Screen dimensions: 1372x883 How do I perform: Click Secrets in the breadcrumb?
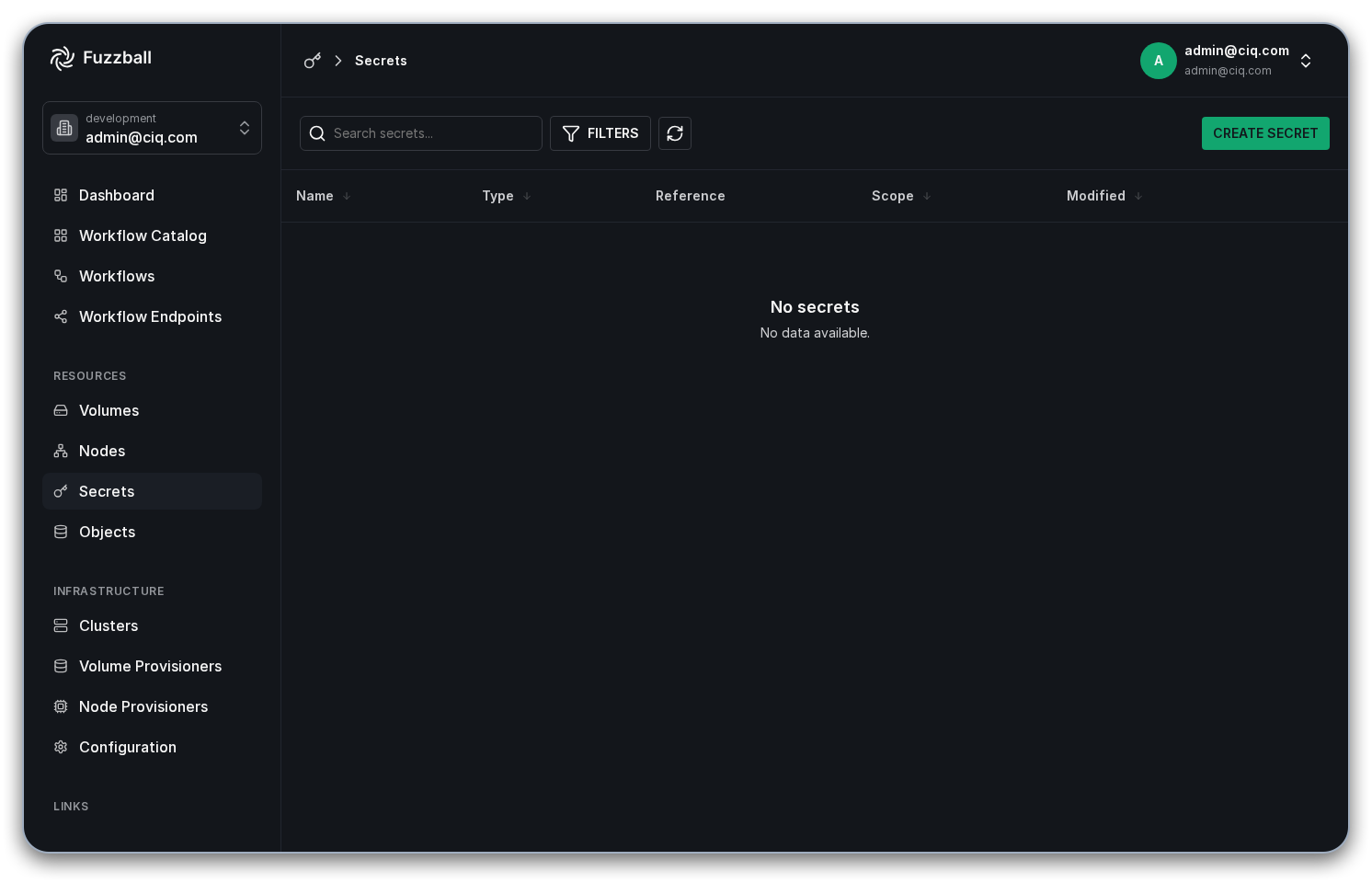coord(381,61)
